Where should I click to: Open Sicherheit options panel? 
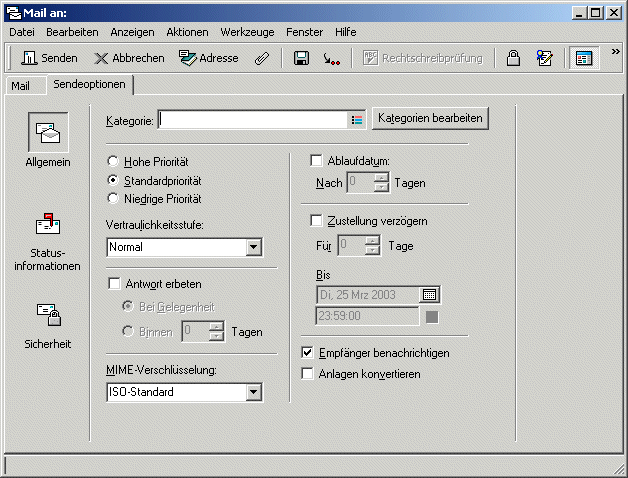pyautogui.click(x=48, y=315)
